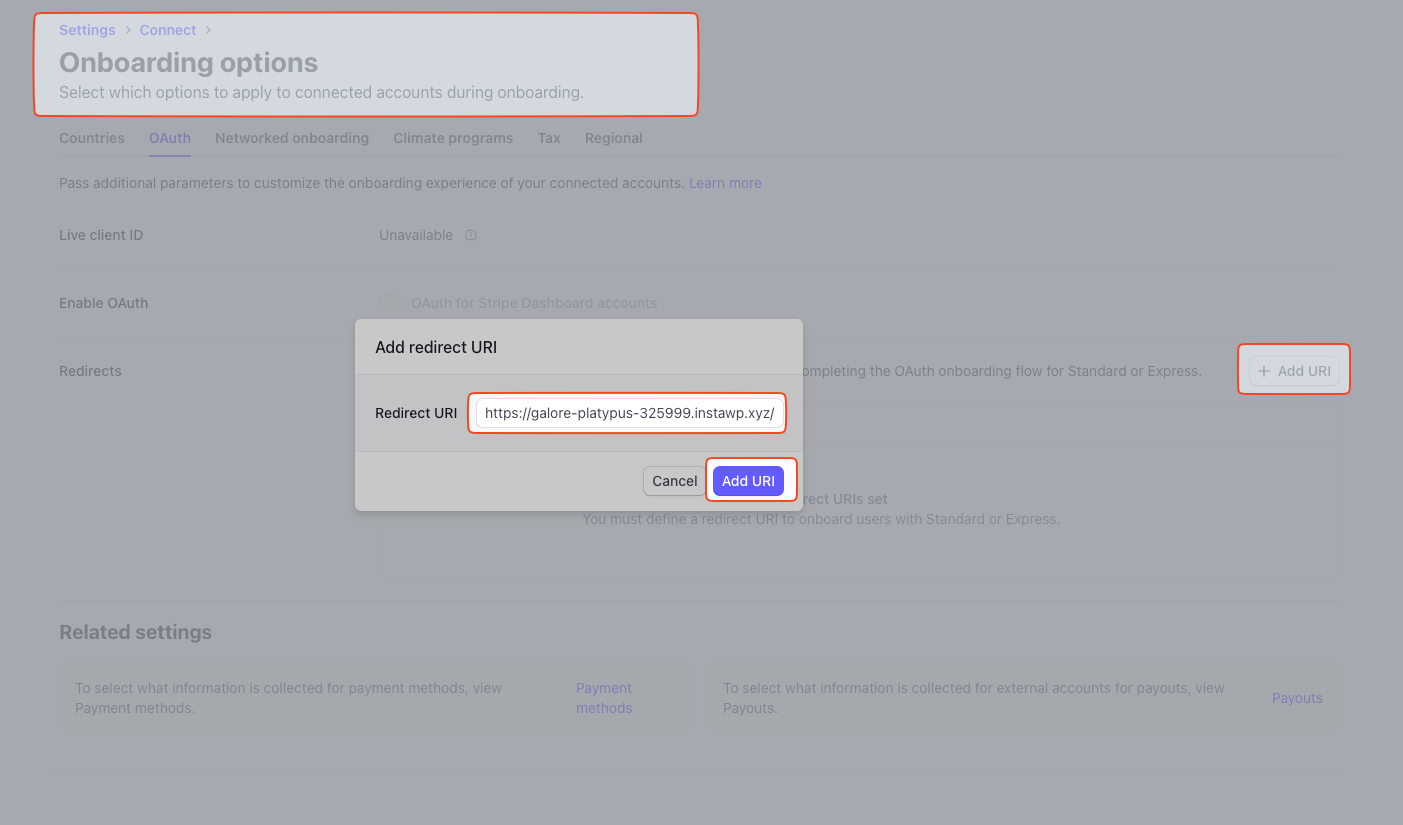The height and width of the screenshot is (825, 1403).
Task: Click the Redirect URI input field
Action: click(x=629, y=413)
